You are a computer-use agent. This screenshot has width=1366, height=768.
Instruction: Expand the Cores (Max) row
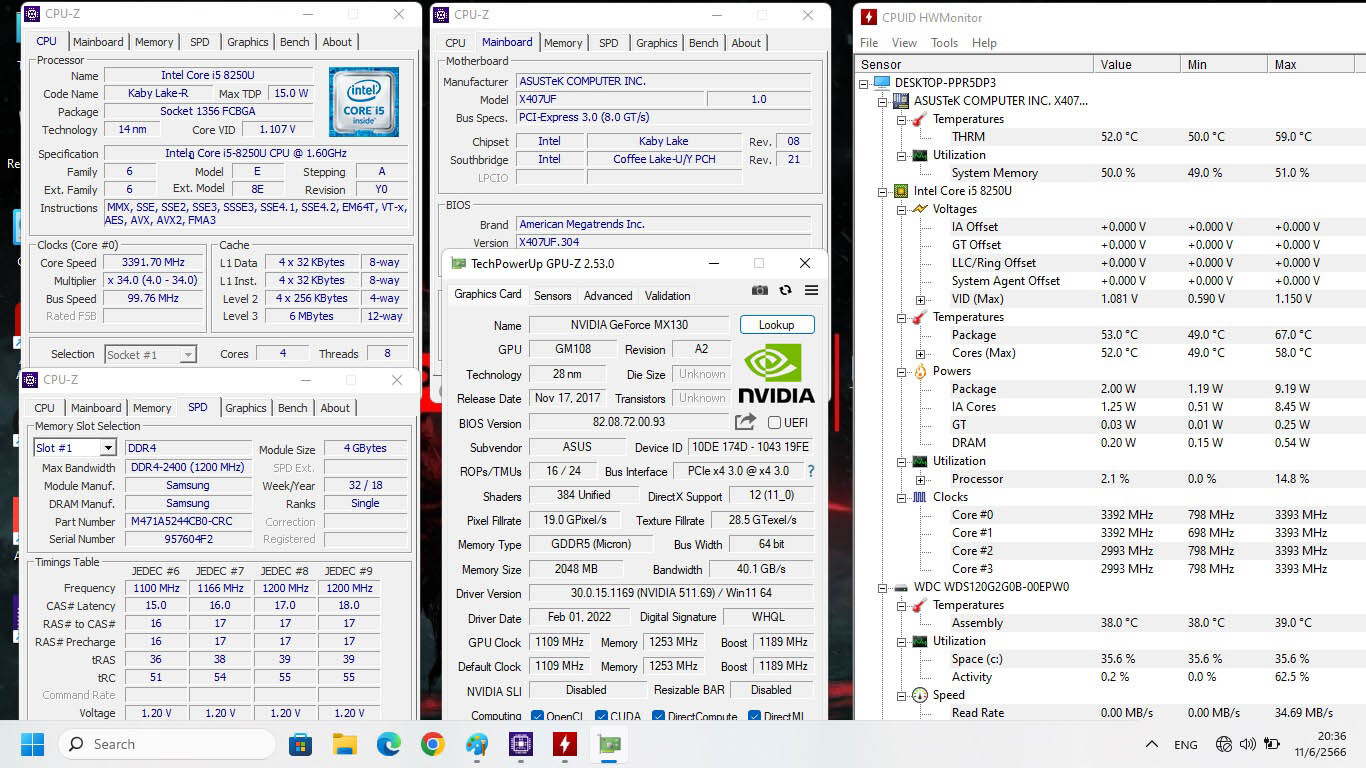coord(920,353)
